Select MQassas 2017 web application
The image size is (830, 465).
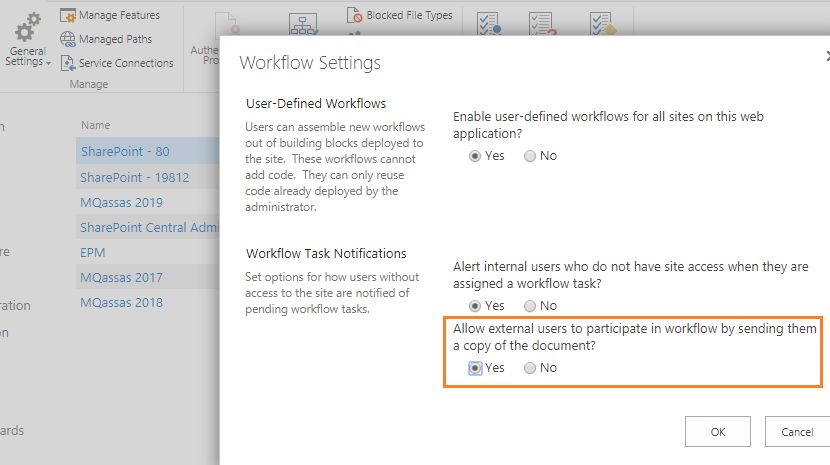(x=121, y=278)
